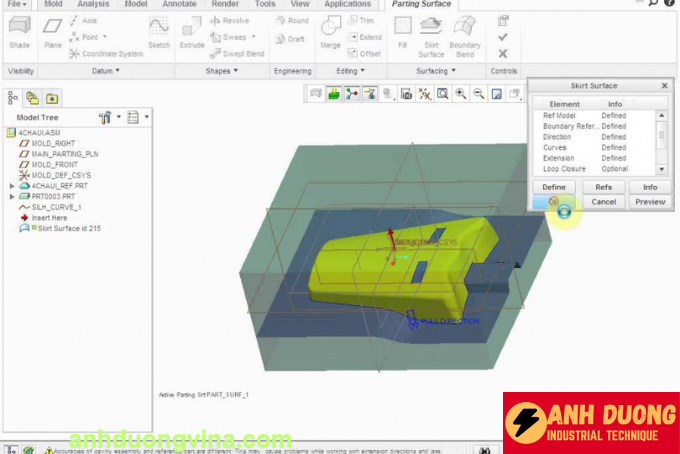This screenshot has width=680, height=454.
Task: Click the Merge tool in Editing
Action: 330,33
